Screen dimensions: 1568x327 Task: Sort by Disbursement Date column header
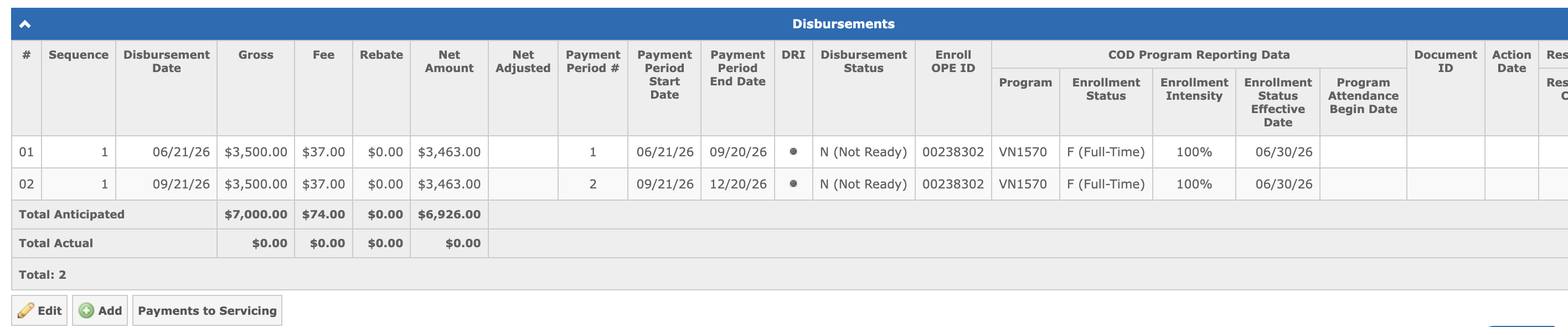point(166,62)
